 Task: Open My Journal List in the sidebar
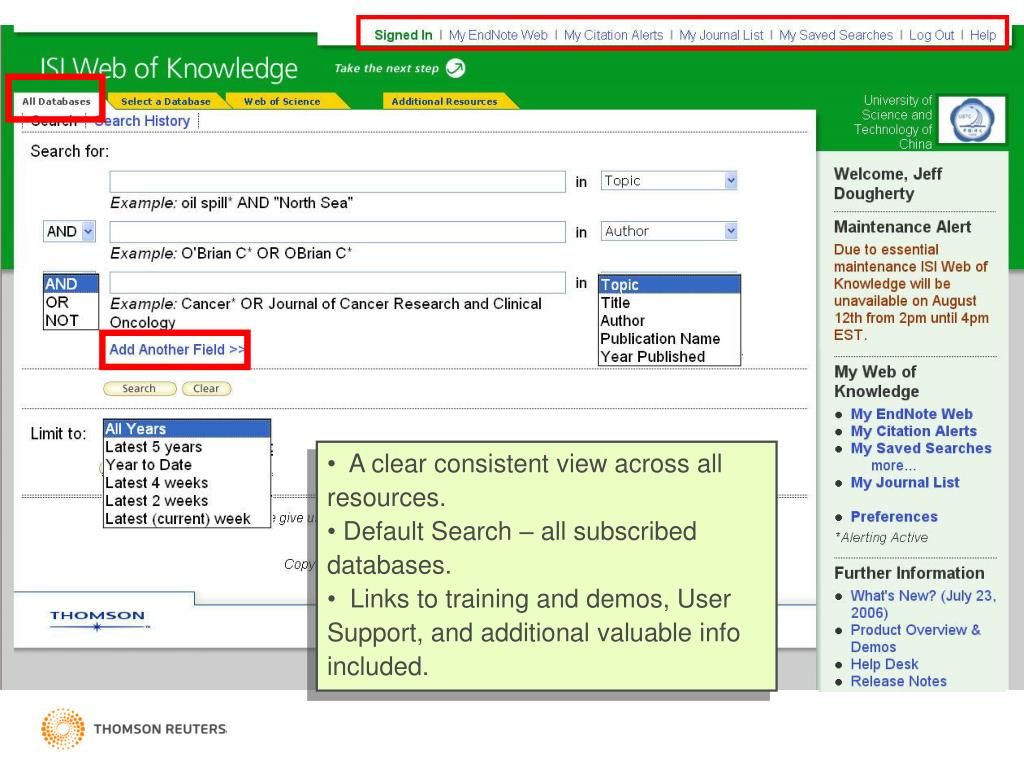[905, 483]
